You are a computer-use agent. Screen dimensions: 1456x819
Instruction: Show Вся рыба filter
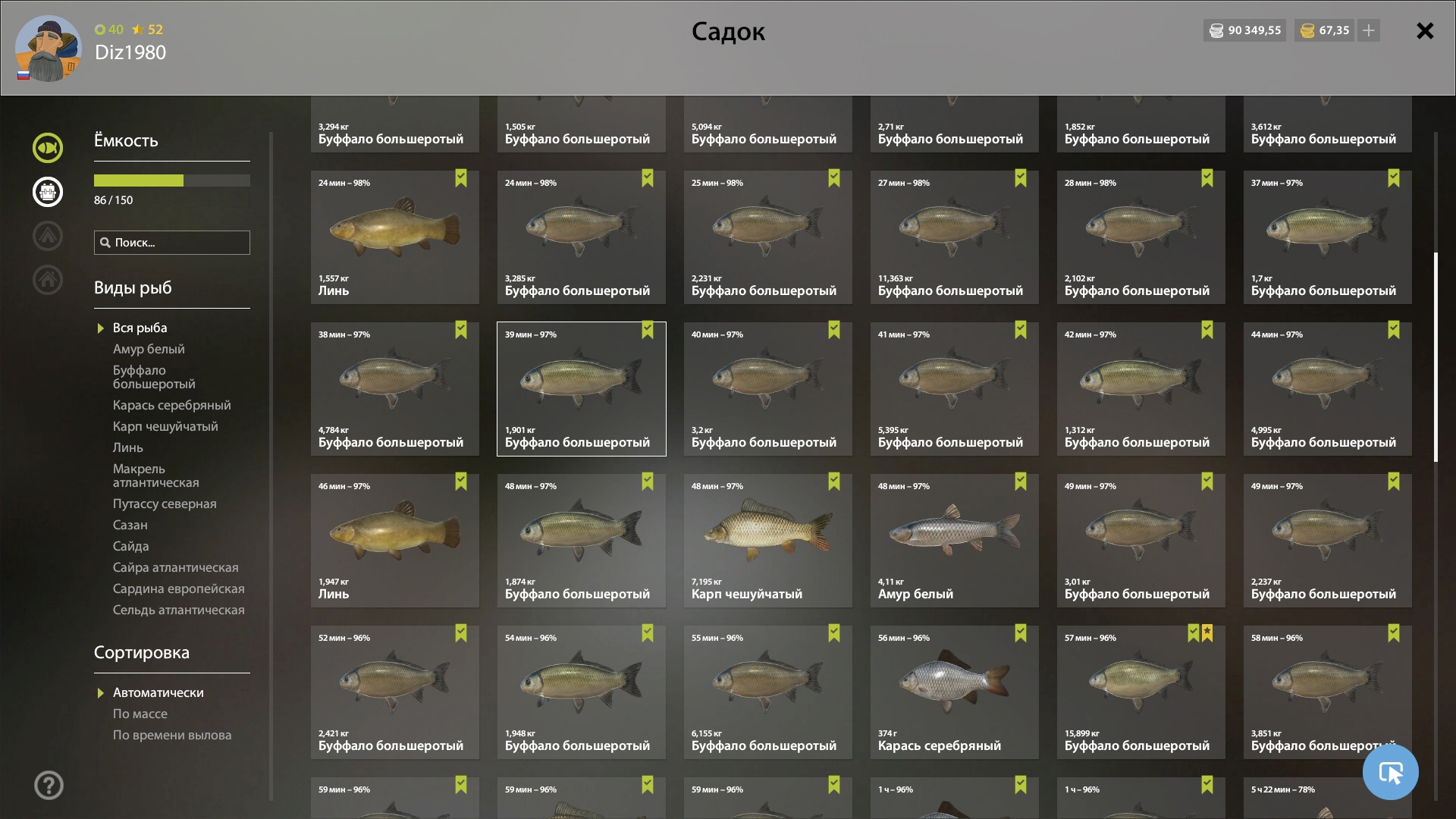(x=140, y=328)
